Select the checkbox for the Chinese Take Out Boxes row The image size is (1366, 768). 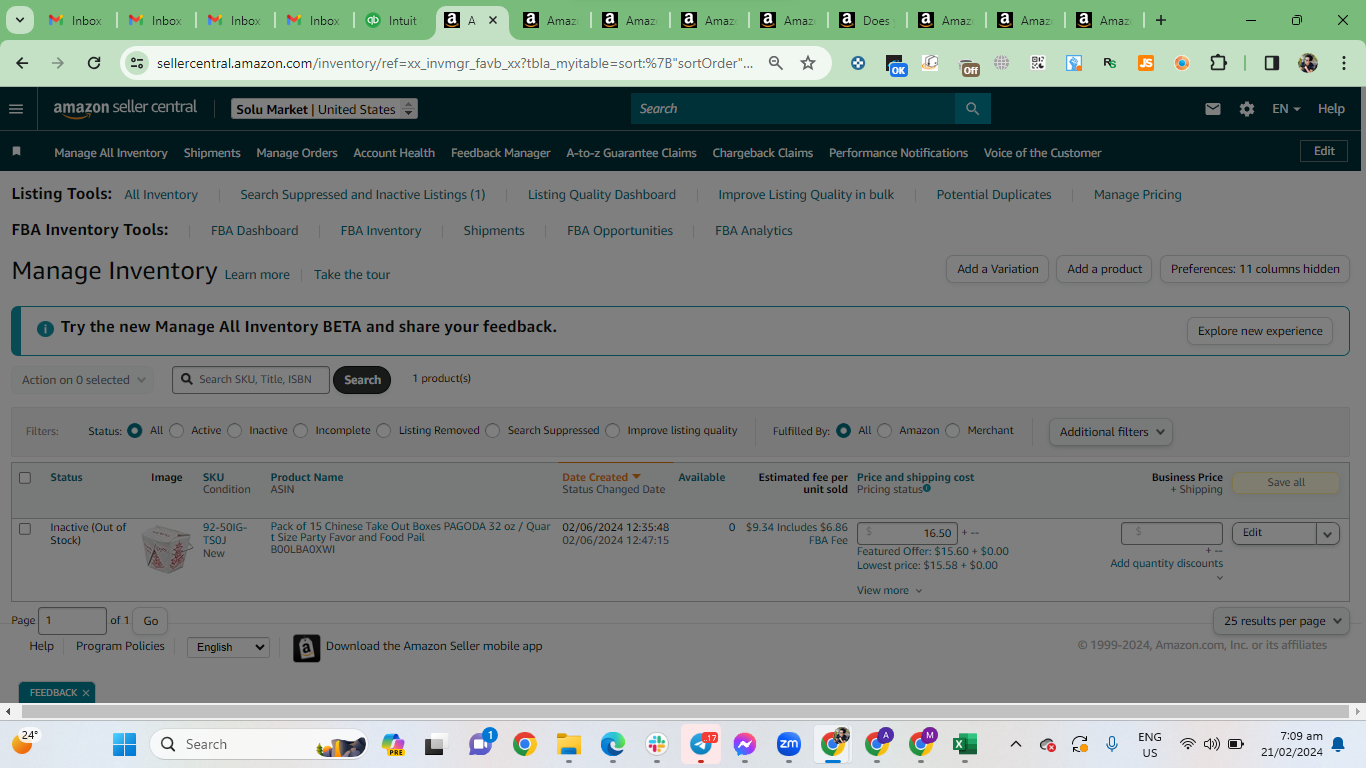point(25,528)
